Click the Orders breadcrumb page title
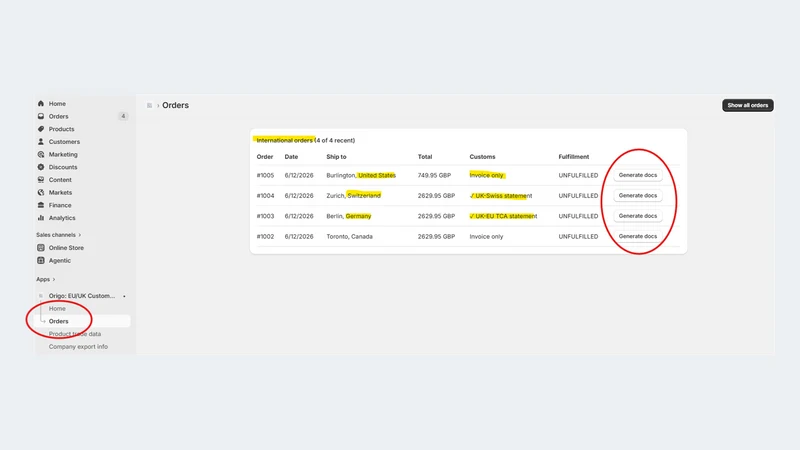The width and height of the screenshot is (800, 450). pos(176,106)
